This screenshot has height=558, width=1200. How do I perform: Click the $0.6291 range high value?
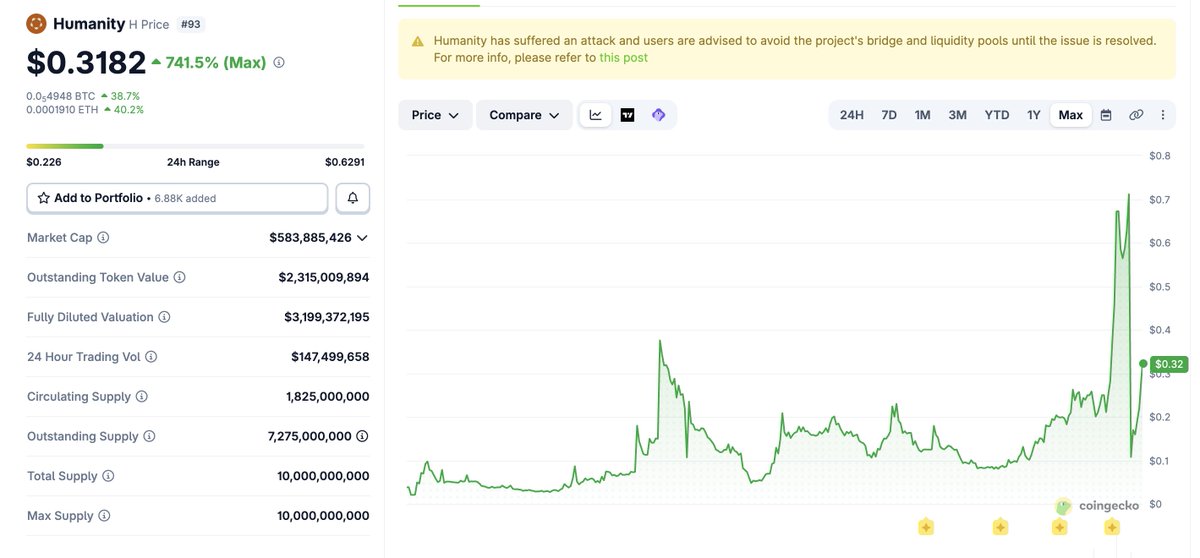(x=345, y=162)
